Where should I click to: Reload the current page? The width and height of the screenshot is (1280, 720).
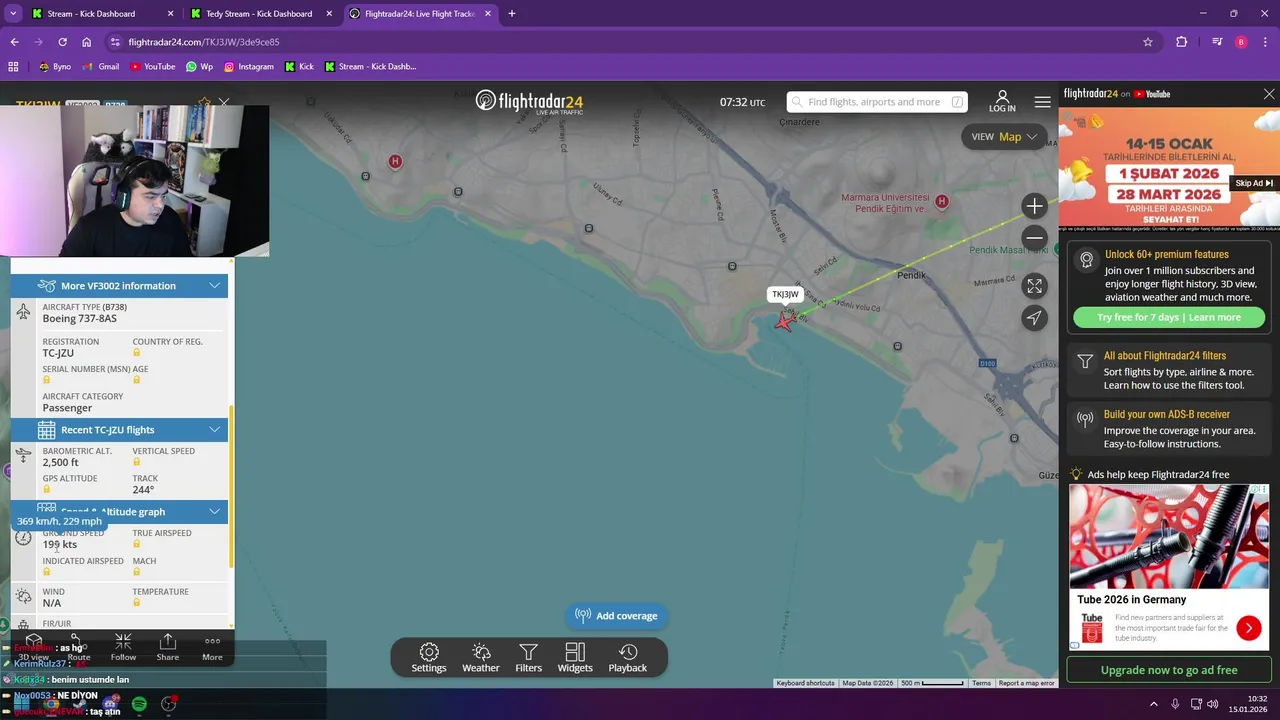[62, 42]
